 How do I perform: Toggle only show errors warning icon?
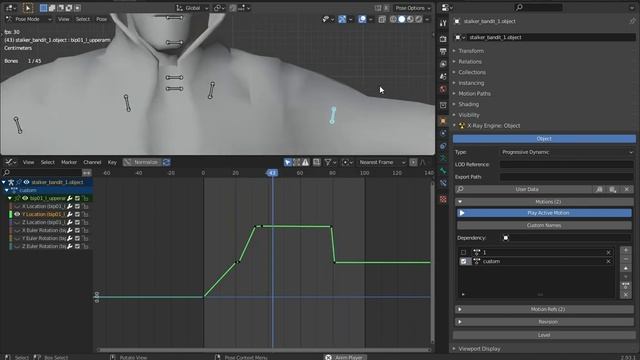pos(305,162)
